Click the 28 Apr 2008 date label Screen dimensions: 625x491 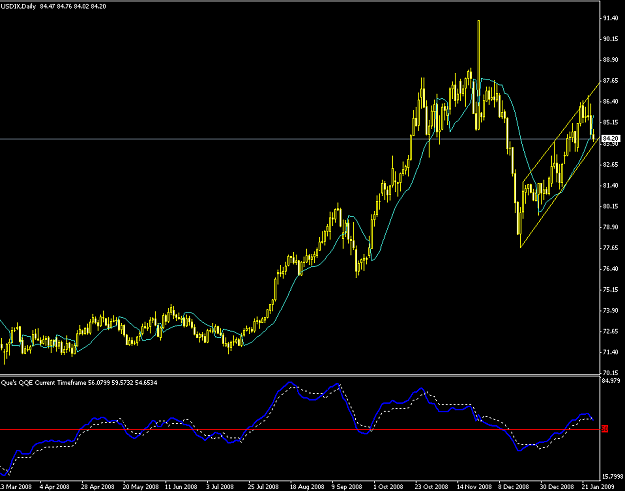pyautogui.click(x=97, y=487)
